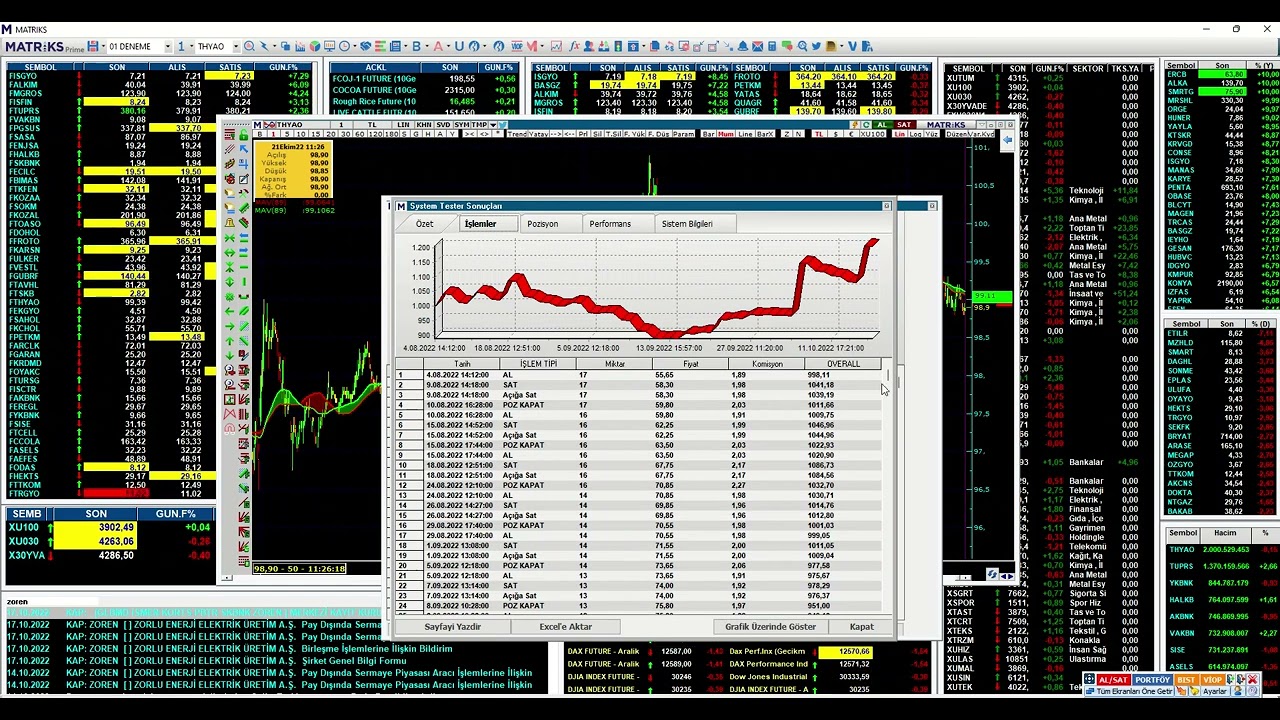Click the alarm bell icon in main toolbar
Screen dimensions: 1280x720
[x=743, y=46]
